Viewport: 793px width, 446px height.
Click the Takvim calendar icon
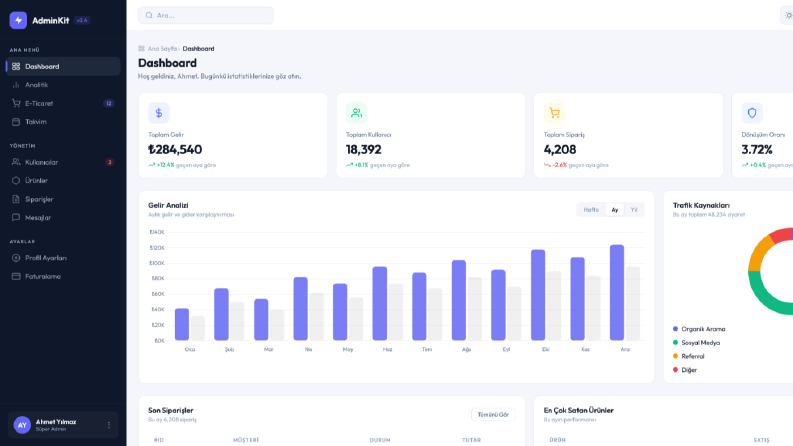click(16, 122)
